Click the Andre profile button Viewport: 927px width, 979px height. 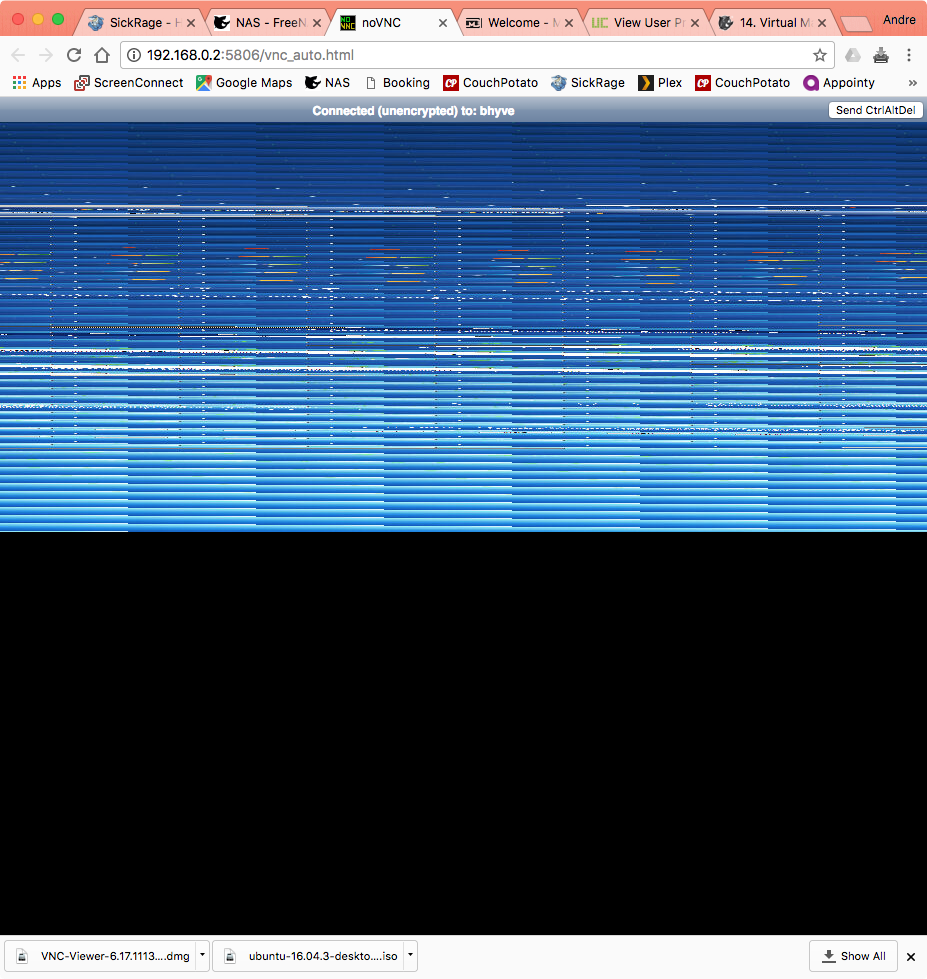899,20
